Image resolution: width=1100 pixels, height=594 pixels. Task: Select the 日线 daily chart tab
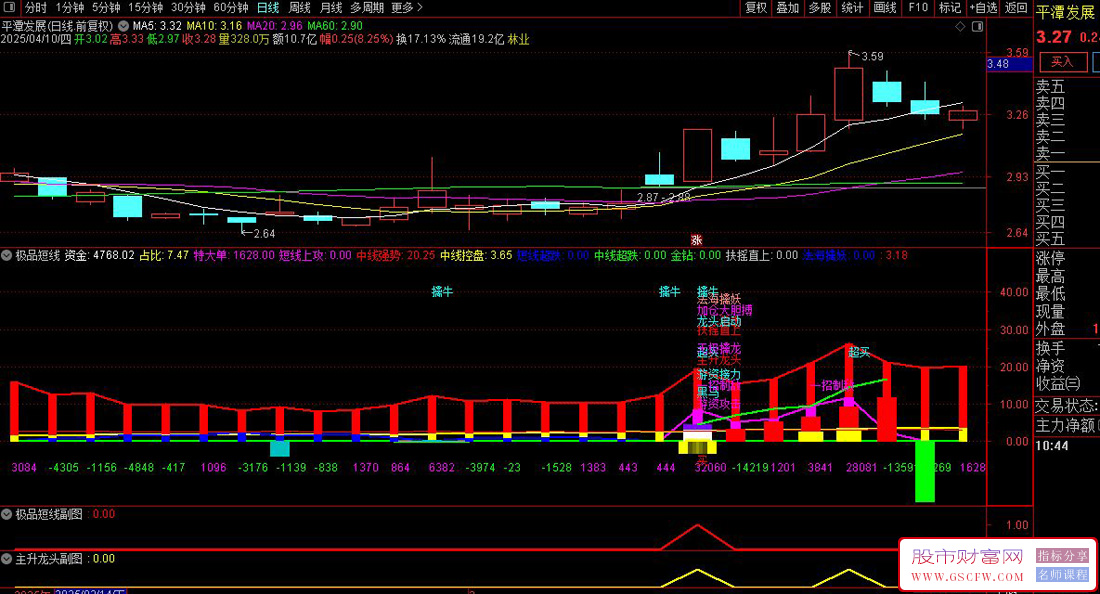click(268, 8)
